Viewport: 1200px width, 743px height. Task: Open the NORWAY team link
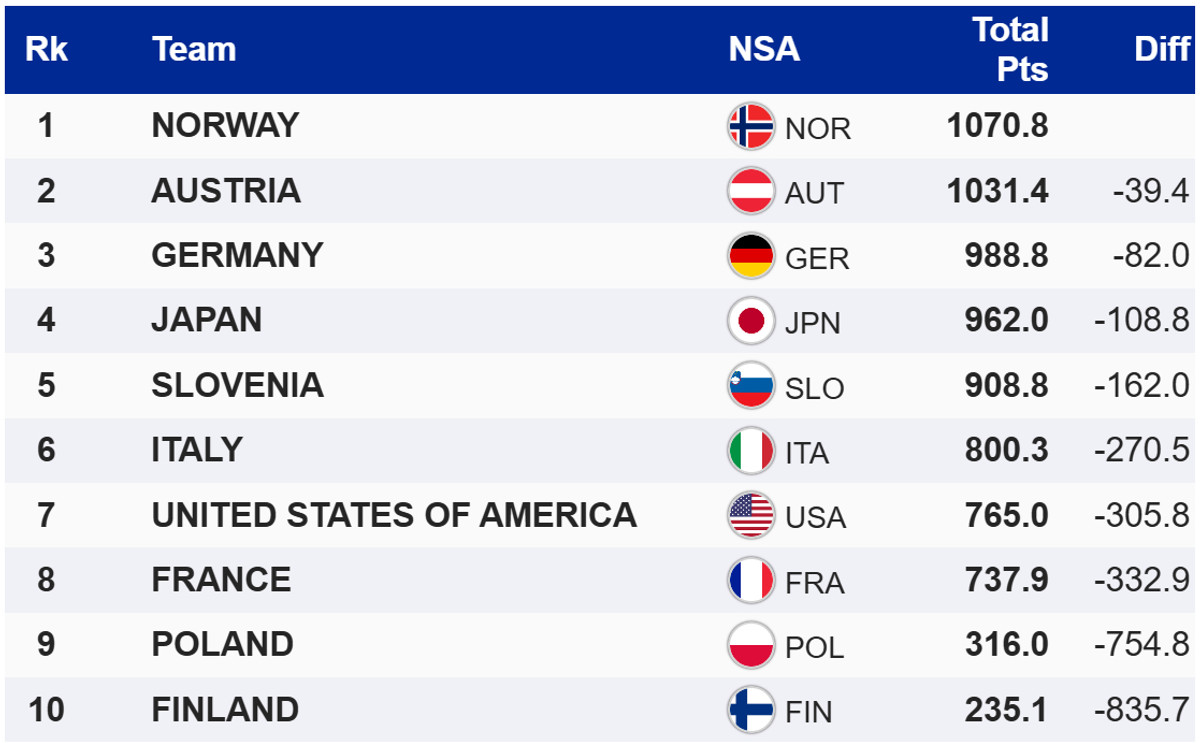(x=225, y=125)
